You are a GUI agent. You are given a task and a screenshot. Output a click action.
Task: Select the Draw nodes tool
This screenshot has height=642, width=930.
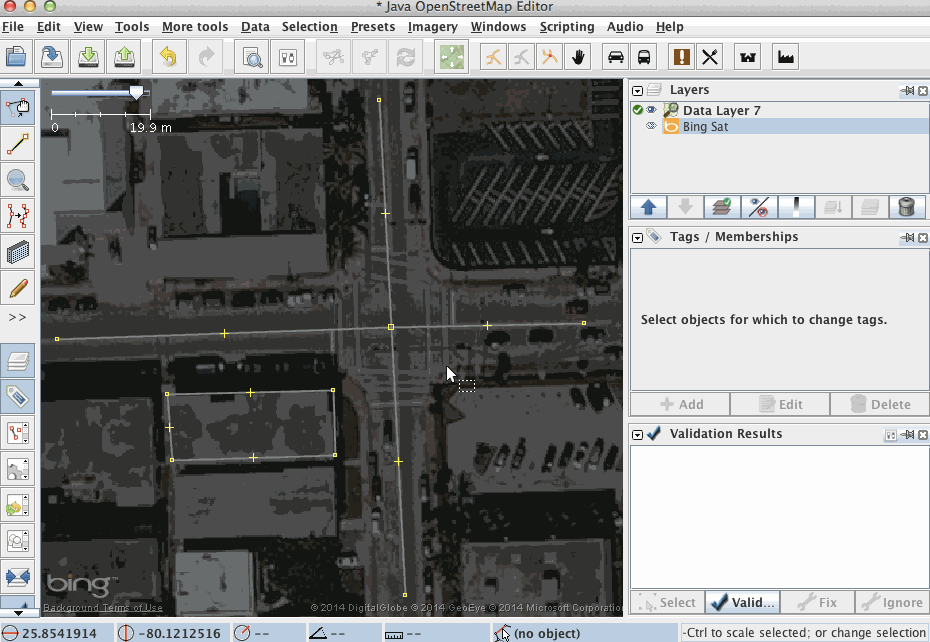click(x=18, y=144)
